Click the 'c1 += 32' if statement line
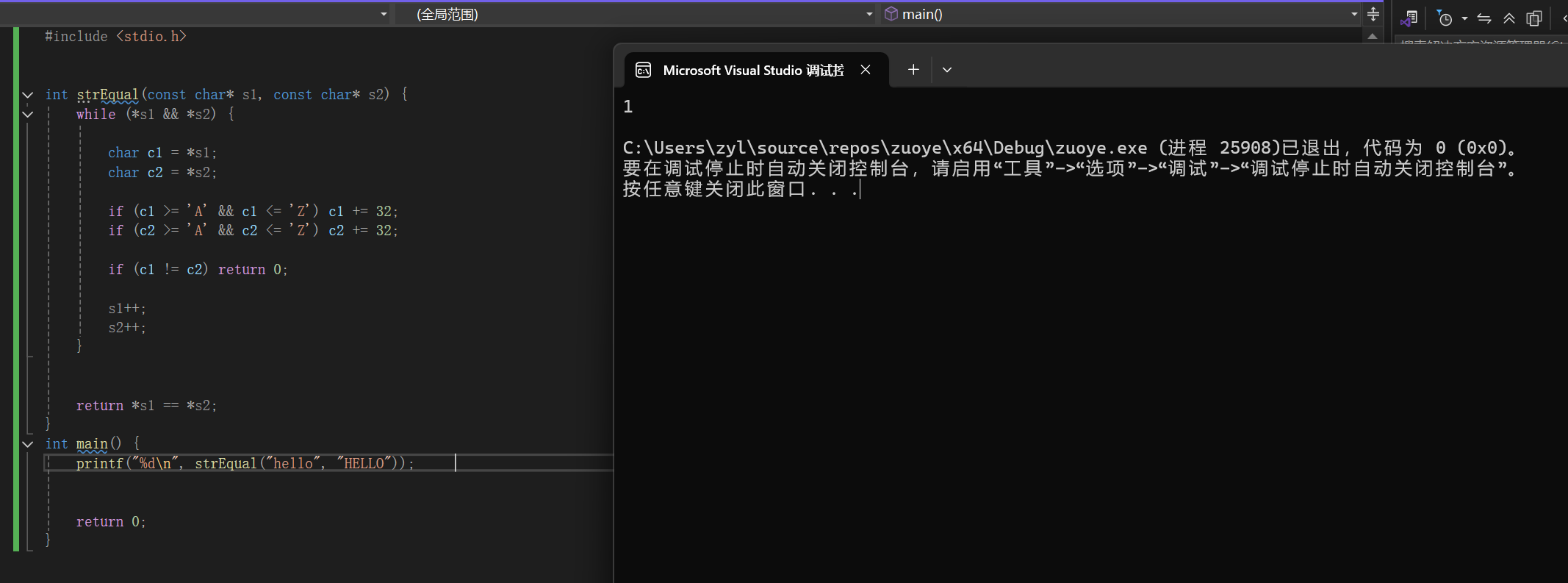 (253, 211)
